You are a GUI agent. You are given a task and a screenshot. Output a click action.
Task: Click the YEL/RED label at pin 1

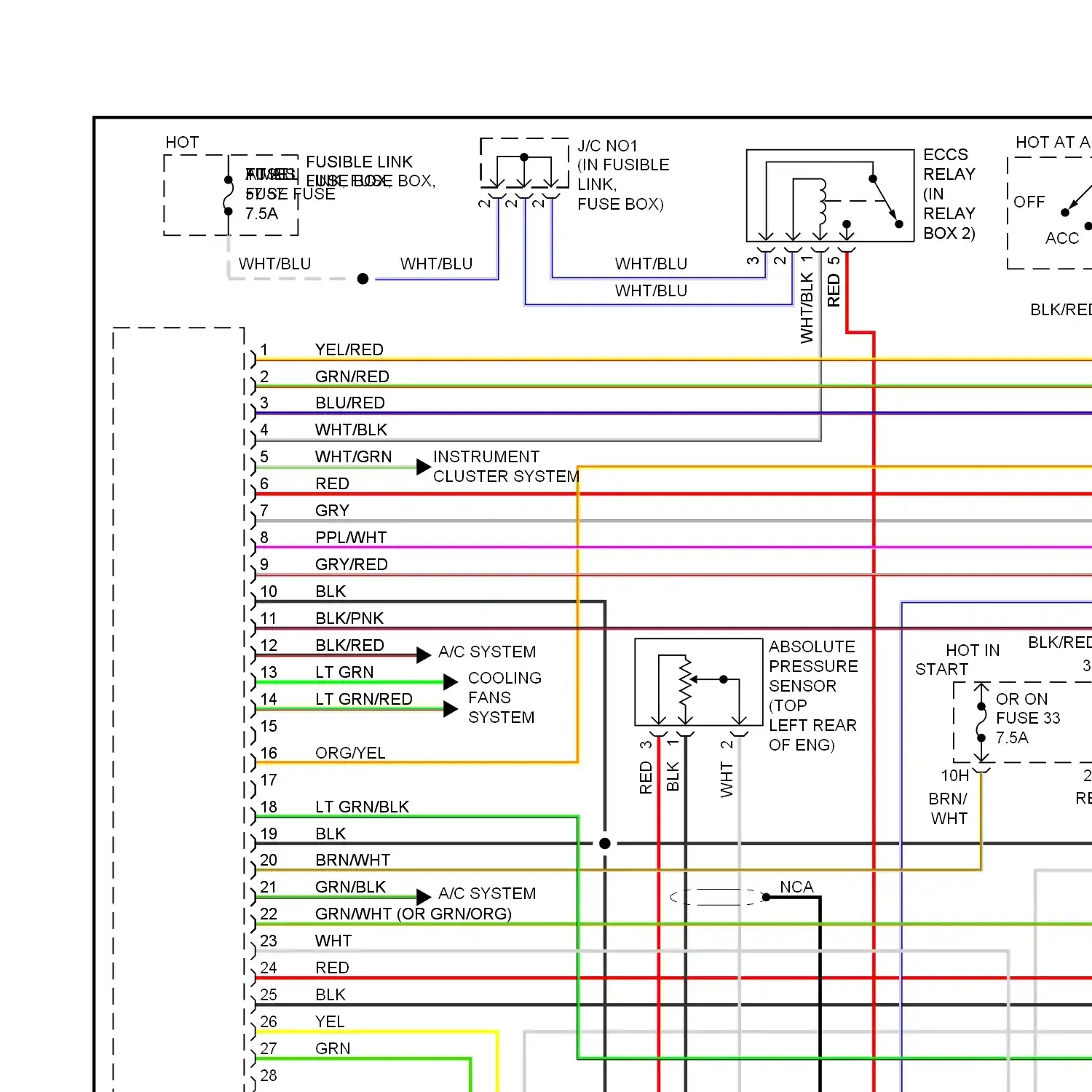coord(349,349)
